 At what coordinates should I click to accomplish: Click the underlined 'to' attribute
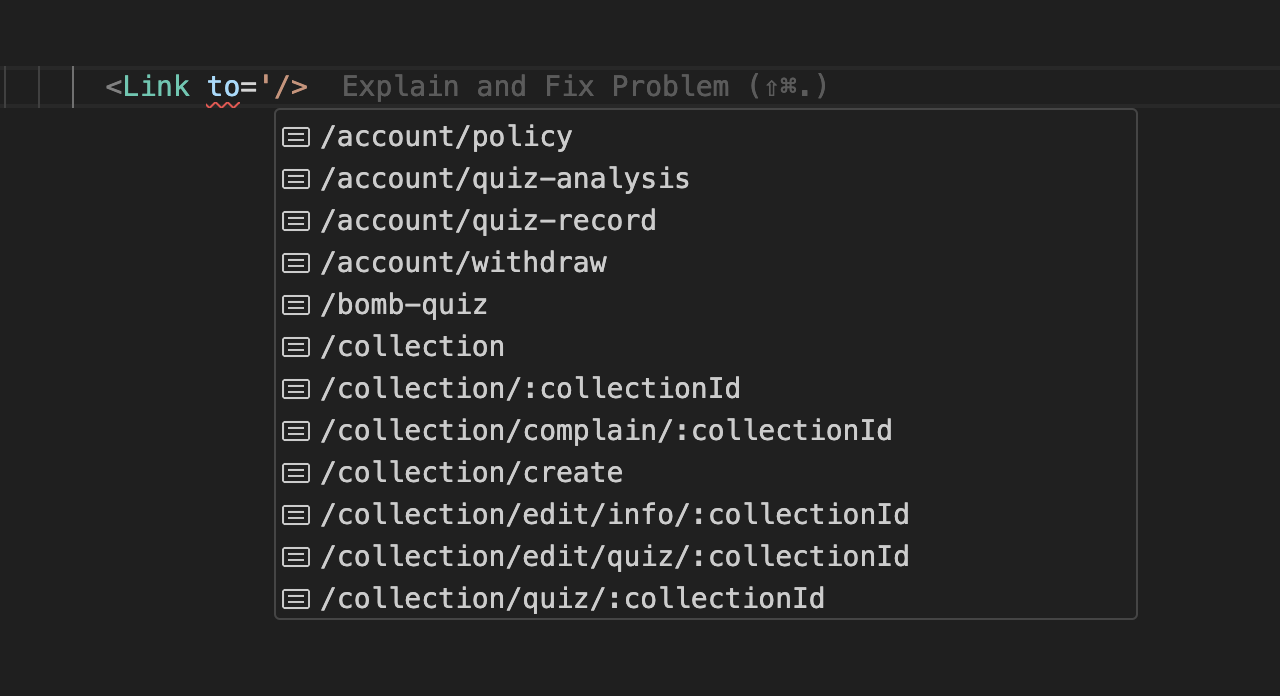pos(223,87)
